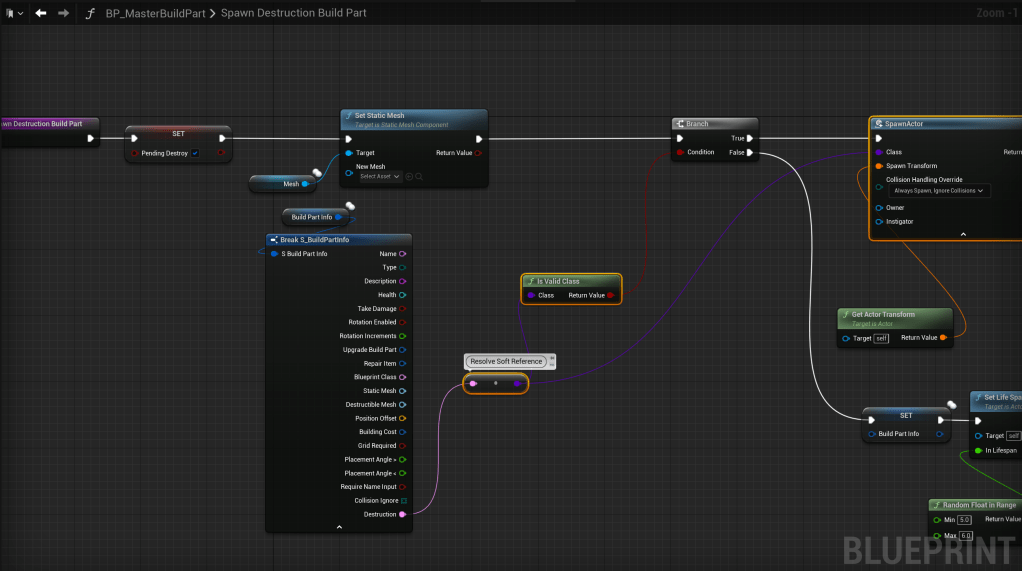Screen dimensions: 1022x571
Task: Select the Resolve Soft Reference comment bubble
Action: pyautogui.click(x=506, y=361)
